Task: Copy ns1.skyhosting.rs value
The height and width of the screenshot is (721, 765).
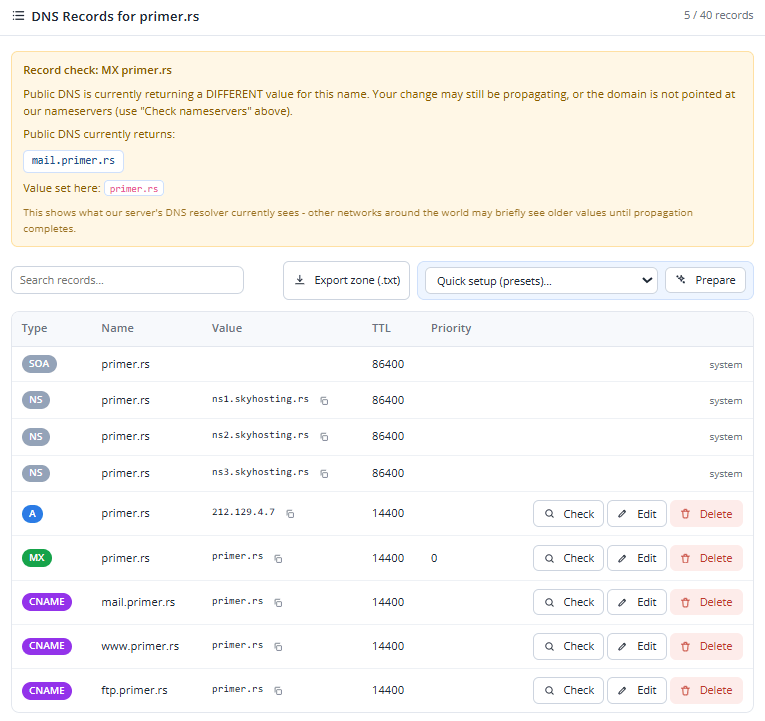Action: pyautogui.click(x=324, y=401)
